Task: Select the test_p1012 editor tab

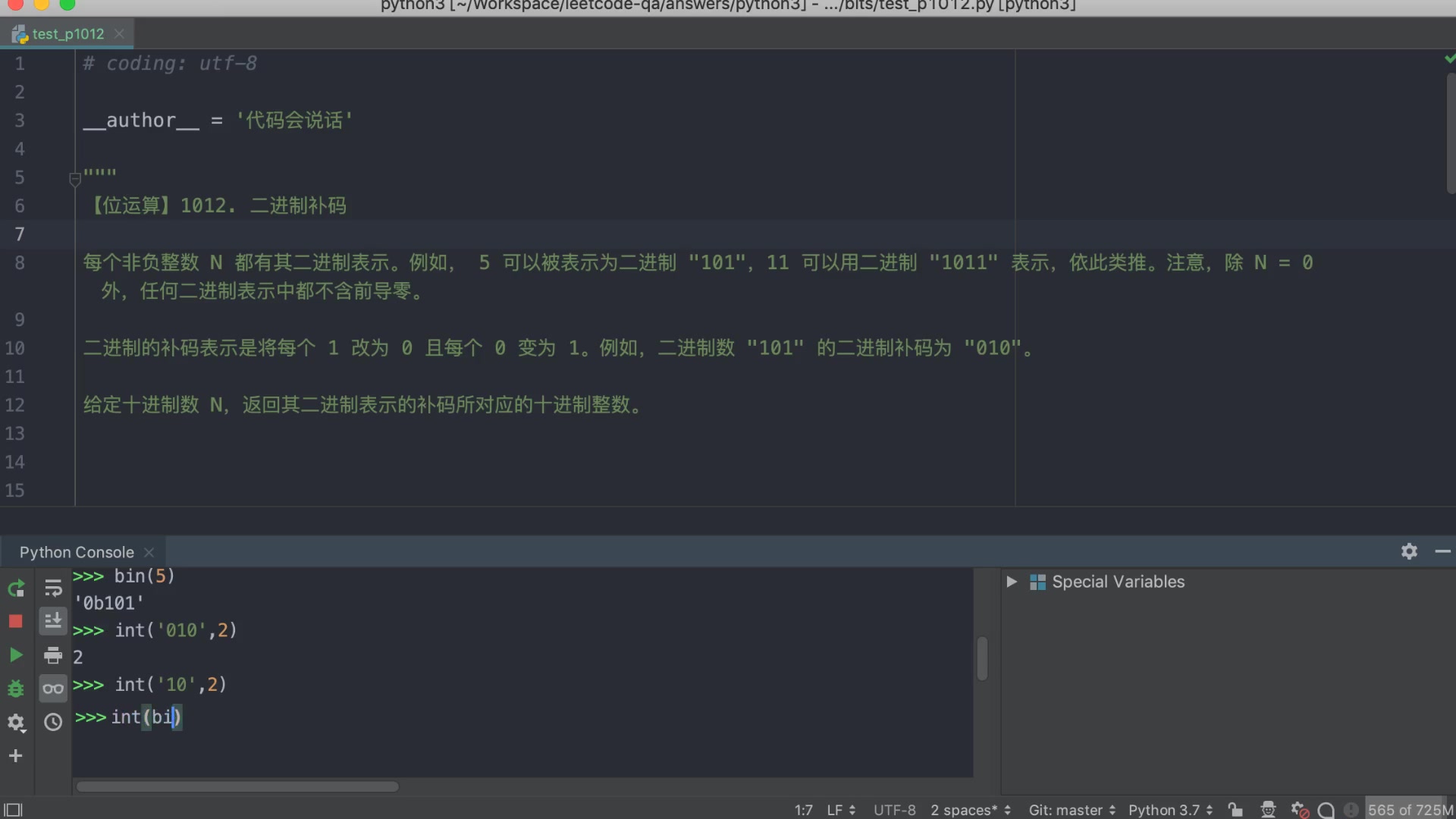Action: 67,34
